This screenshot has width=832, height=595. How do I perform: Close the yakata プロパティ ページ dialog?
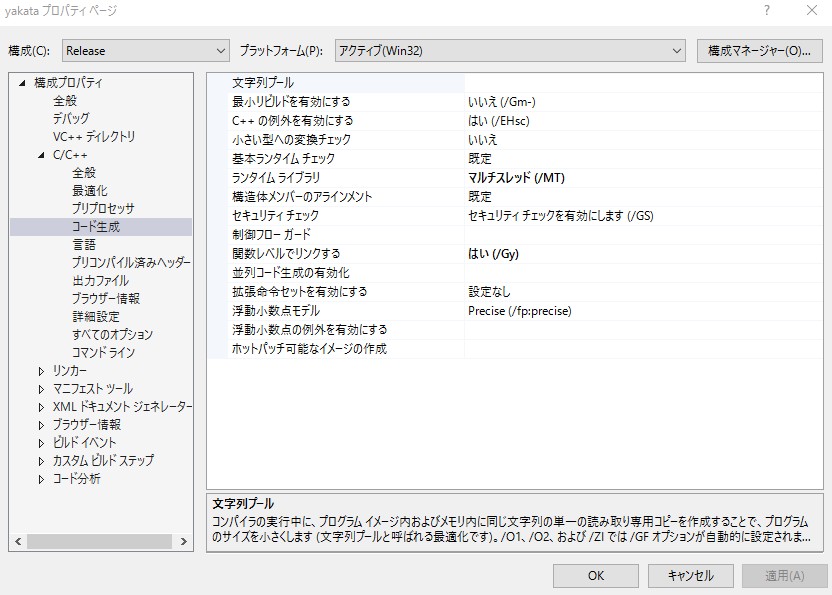(x=812, y=10)
